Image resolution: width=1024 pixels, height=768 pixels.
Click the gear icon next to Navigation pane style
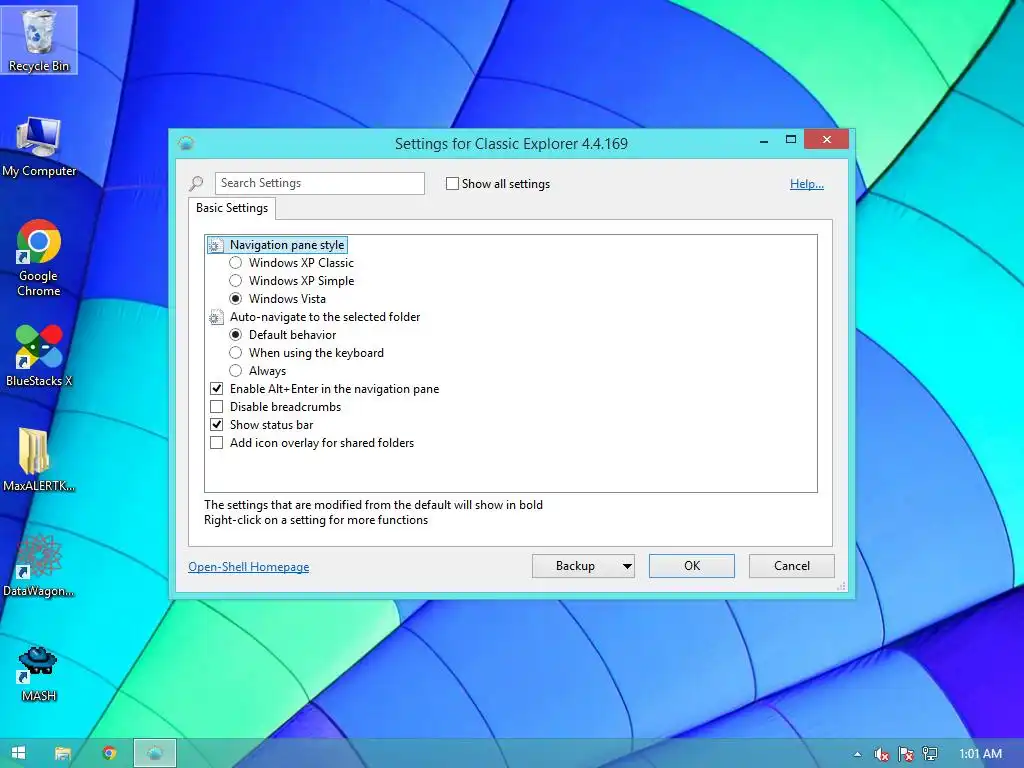pyautogui.click(x=216, y=246)
